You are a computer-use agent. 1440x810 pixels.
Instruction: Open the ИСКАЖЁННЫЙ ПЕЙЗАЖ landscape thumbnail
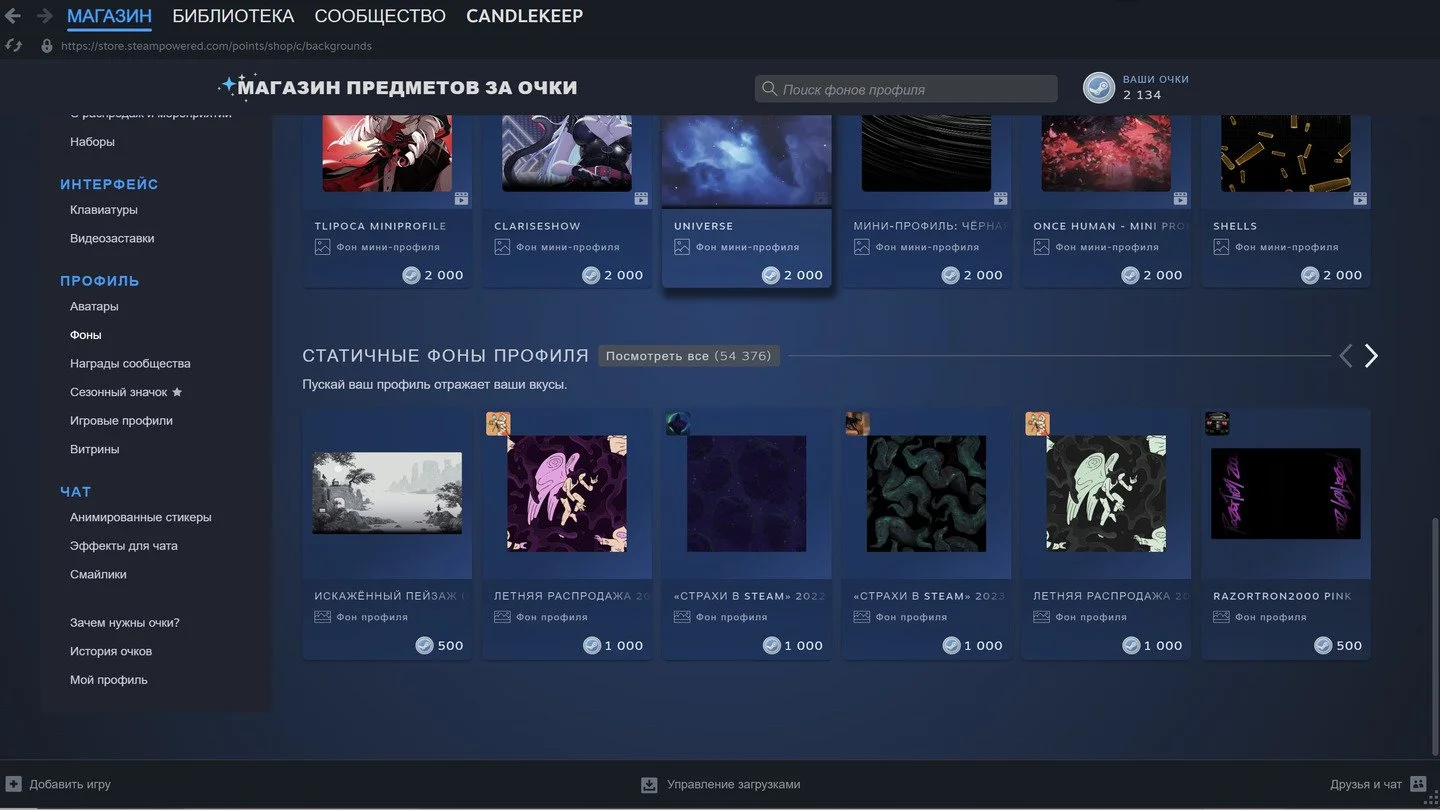[387, 493]
